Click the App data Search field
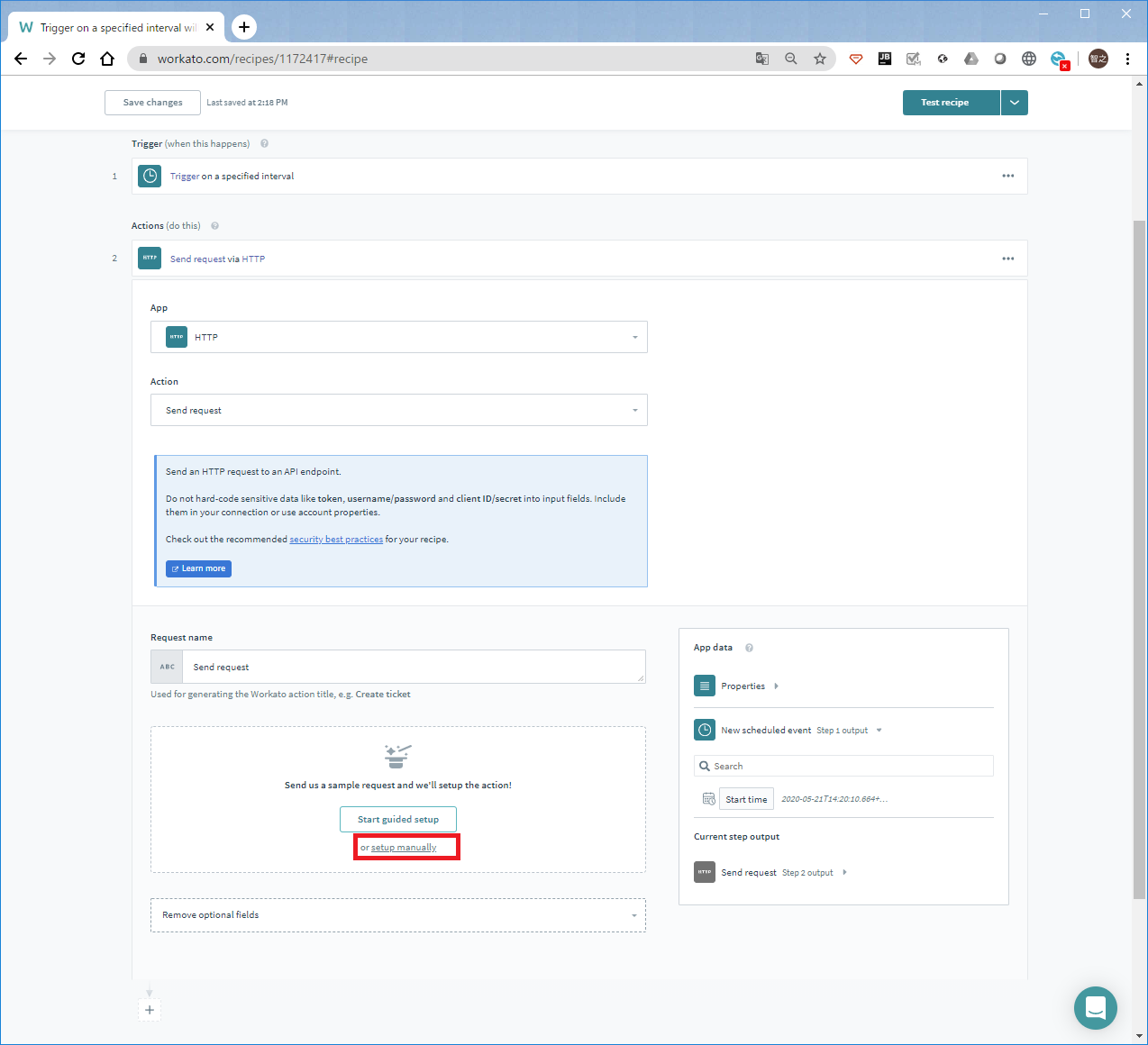Viewport: 1148px width, 1045px height. tap(843, 766)
